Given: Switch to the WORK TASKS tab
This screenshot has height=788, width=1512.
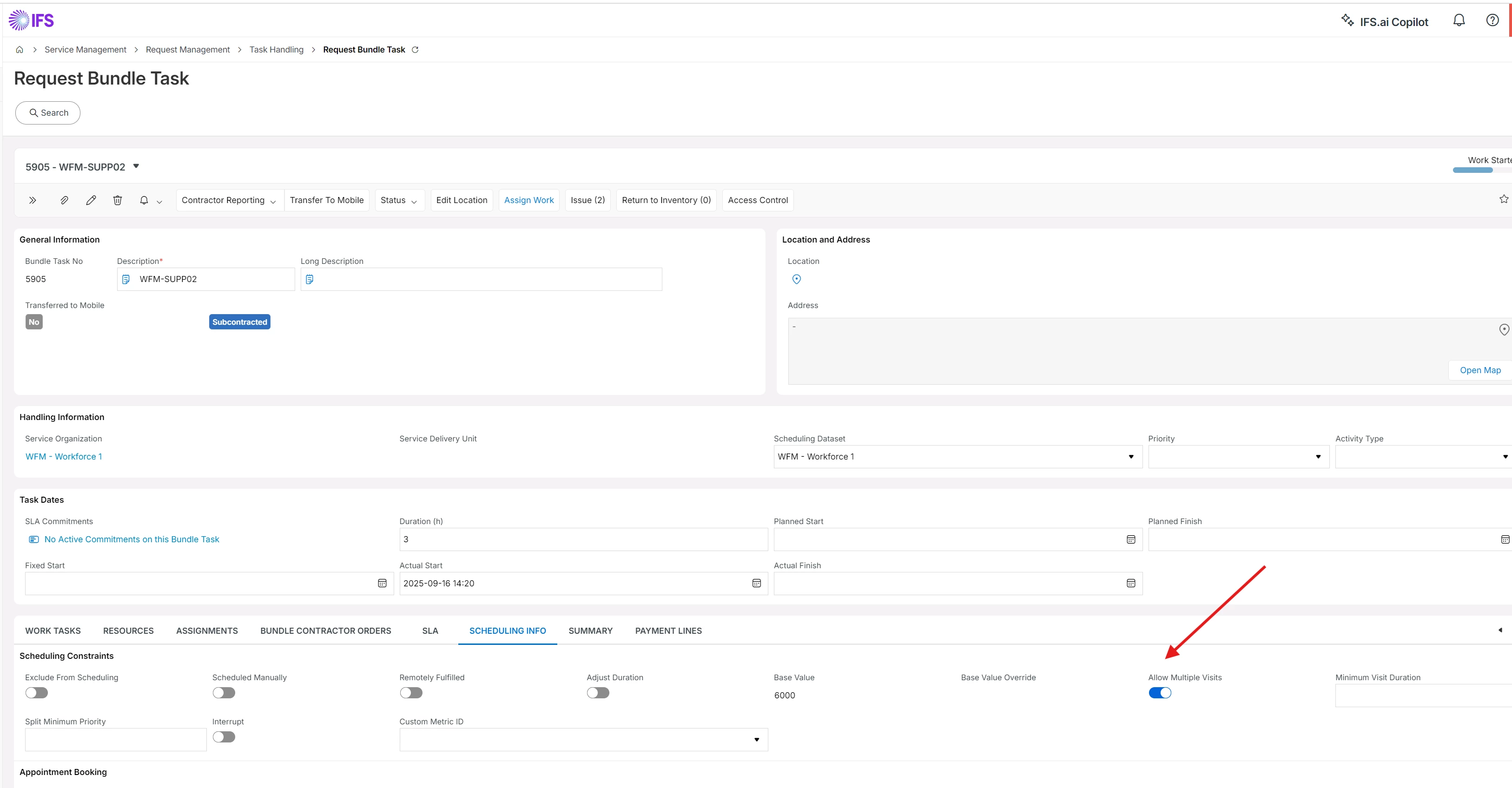Looking at the screenshot, I should (x=53, y=631).
